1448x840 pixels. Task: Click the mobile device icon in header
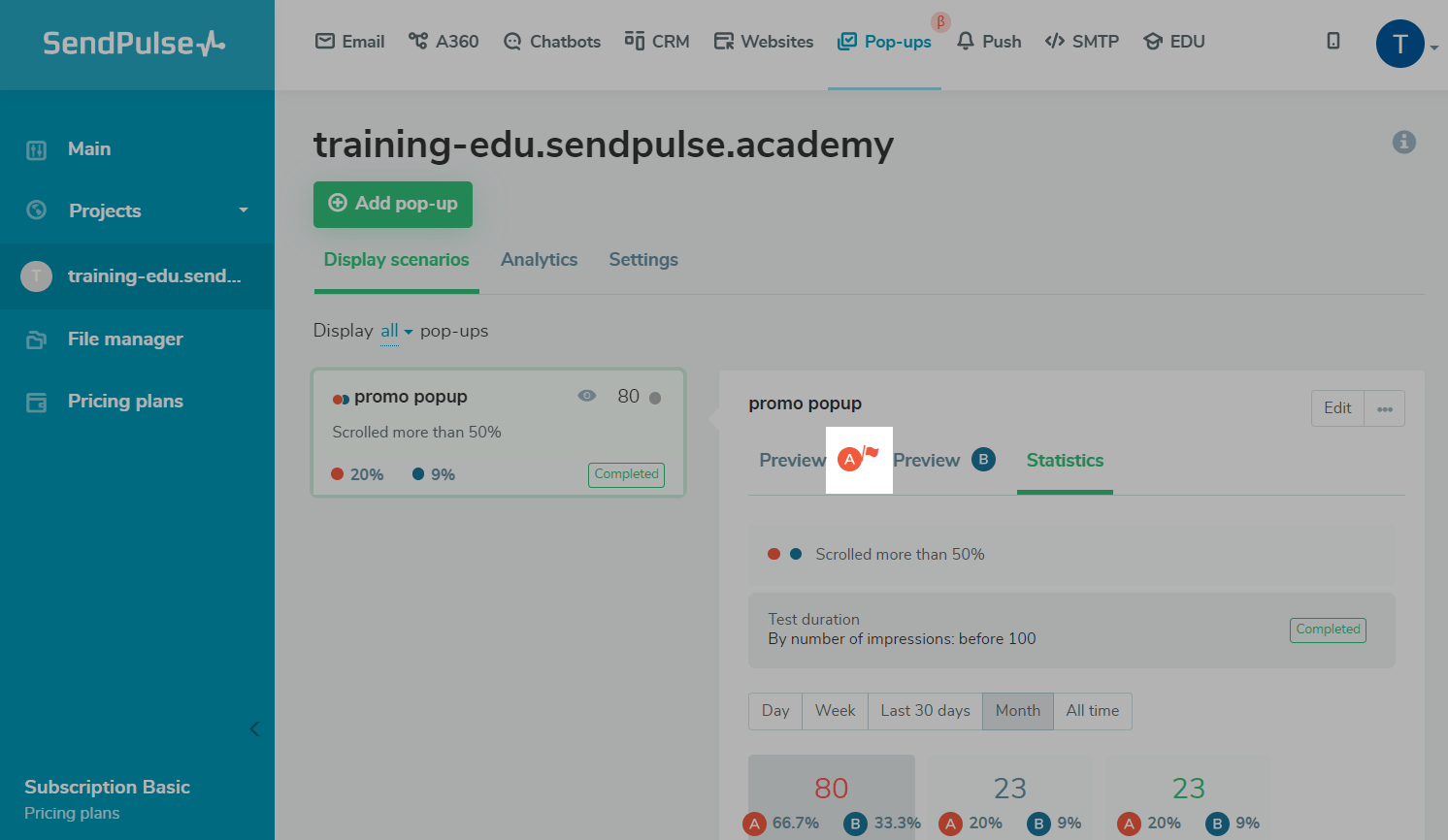point(1333,41)
